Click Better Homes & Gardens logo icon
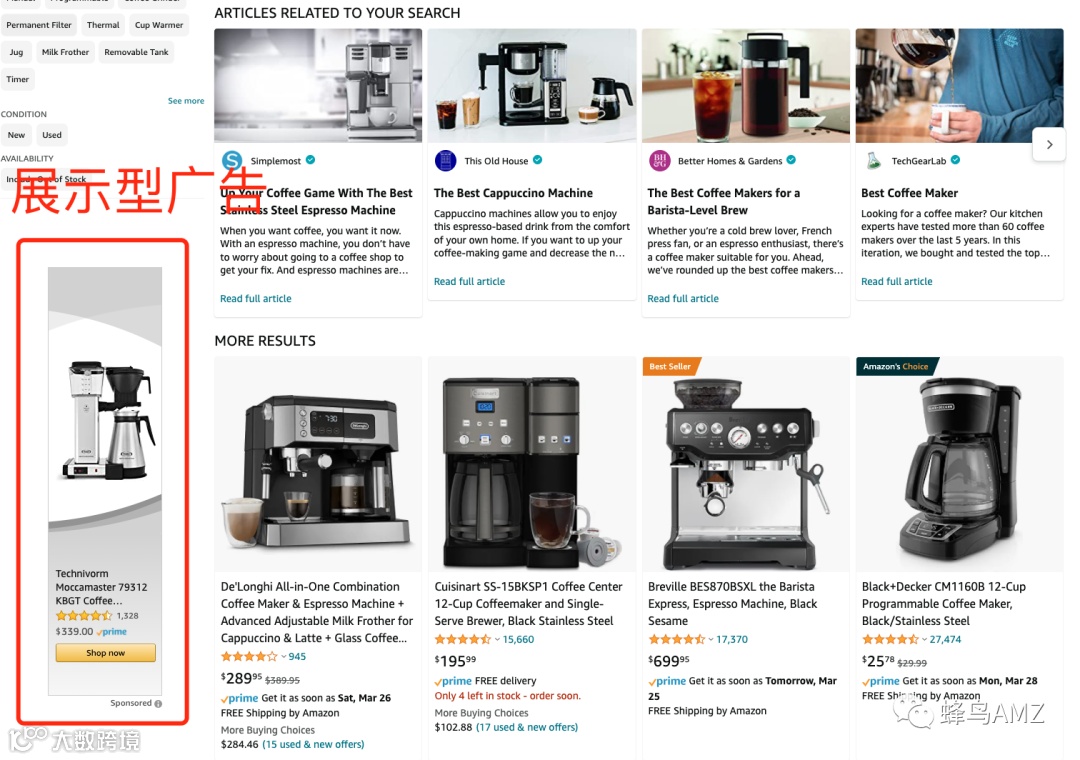Image resolution: width=1080 pixels, height=760 pixels. [x=660, y=161]
